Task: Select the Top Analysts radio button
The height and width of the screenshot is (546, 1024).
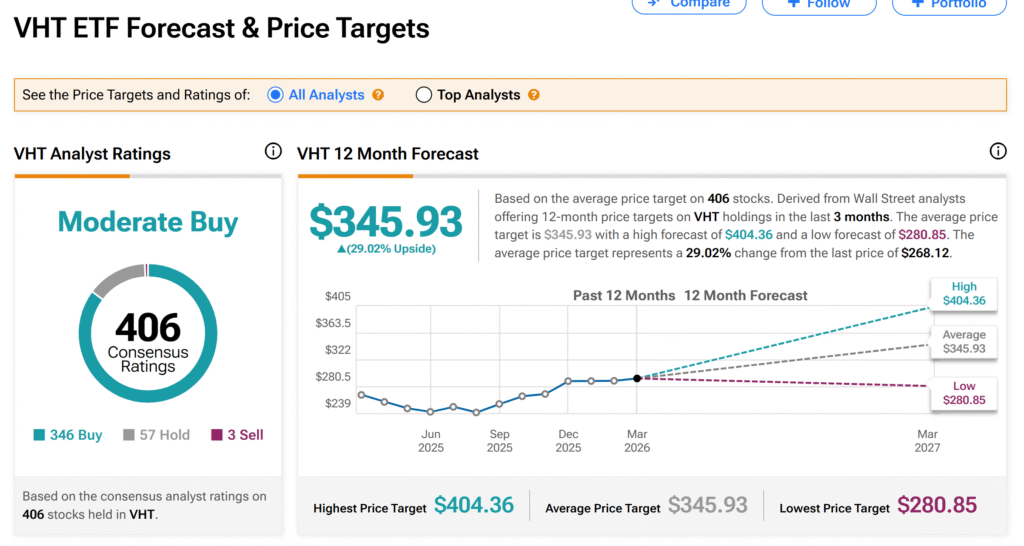Action: click(423, 95)
